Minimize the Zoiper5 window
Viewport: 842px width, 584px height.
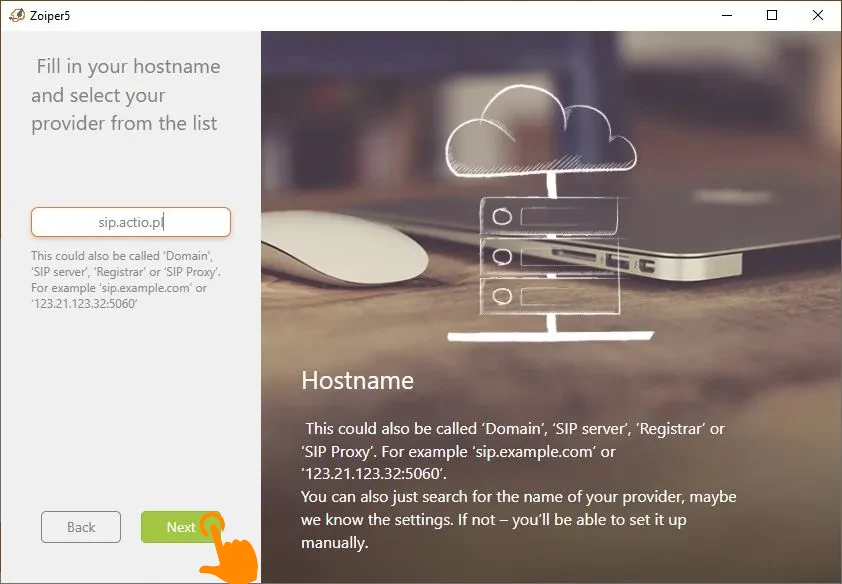727,15
